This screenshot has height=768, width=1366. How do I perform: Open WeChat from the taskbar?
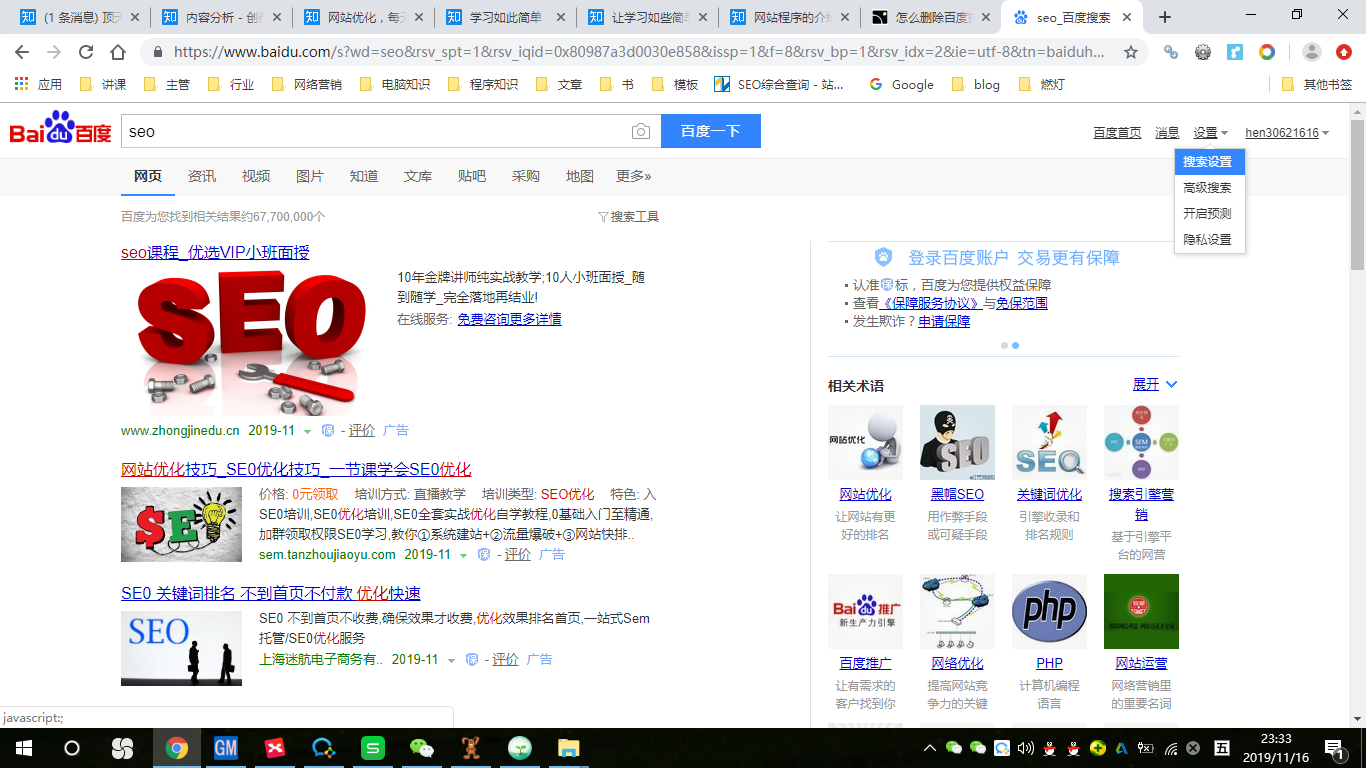pyautogui.click(x=422, y=747)
